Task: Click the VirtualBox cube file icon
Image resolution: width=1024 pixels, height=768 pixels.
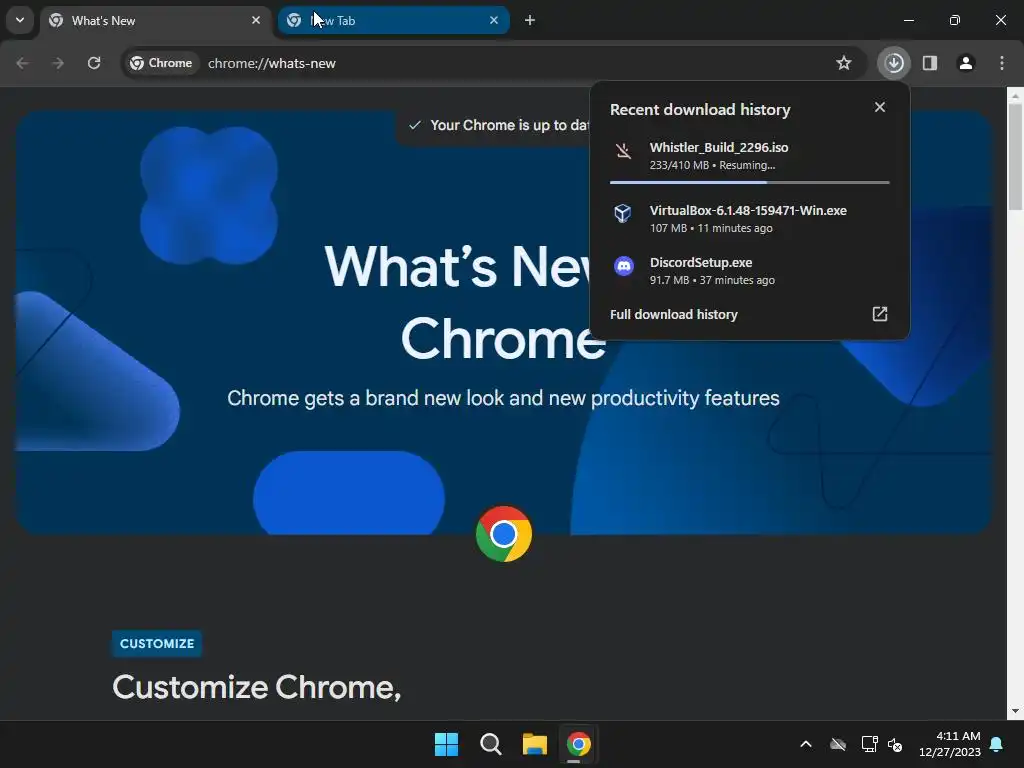Action: click(623, 213)
